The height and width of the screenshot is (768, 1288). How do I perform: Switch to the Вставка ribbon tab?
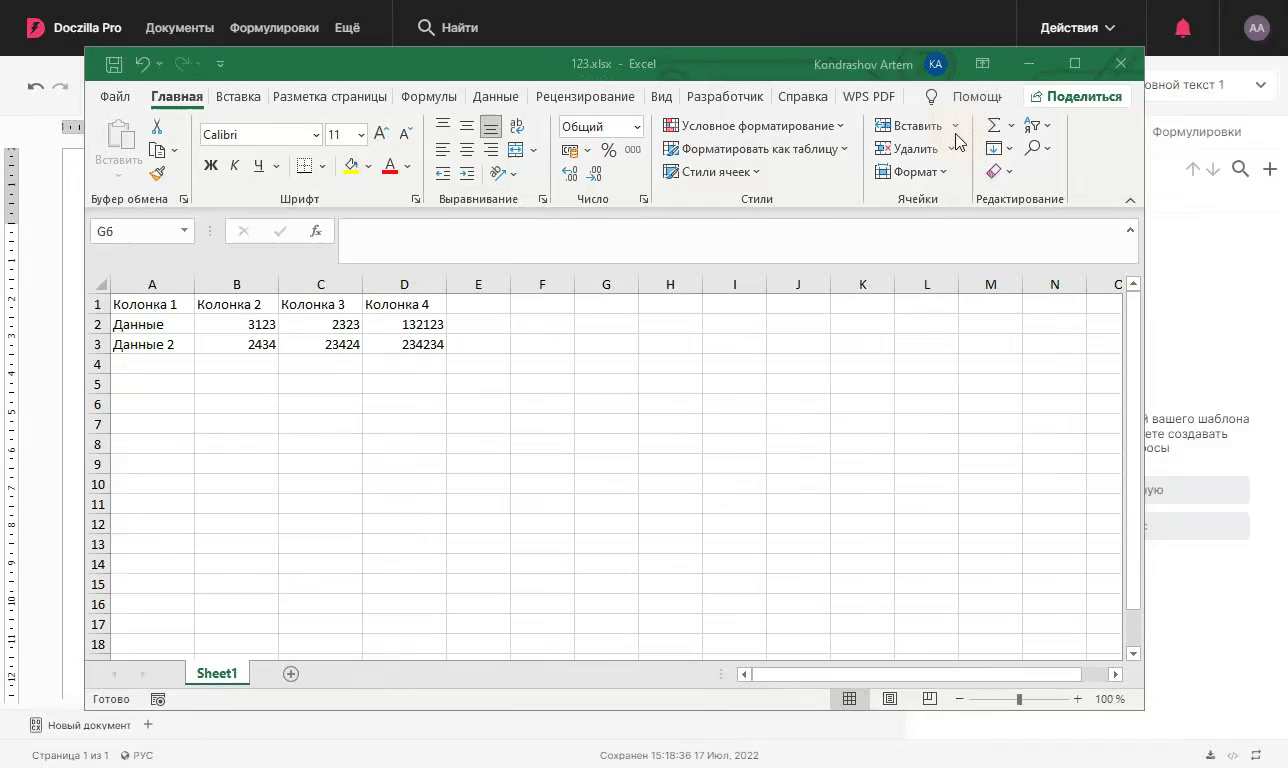[x=238, y=97]
